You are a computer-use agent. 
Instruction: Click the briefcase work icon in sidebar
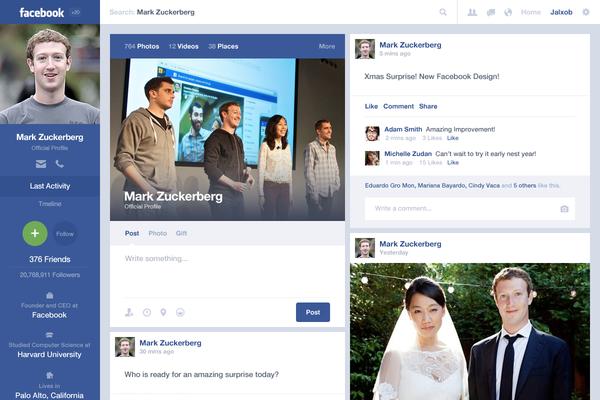point(50,296)
